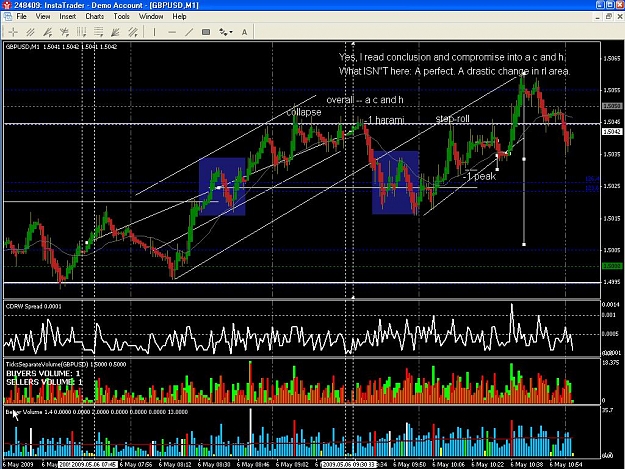Open the Insert menu
Image resolution: width=625 pixels, height=469 pixels.
click(67, 17)
